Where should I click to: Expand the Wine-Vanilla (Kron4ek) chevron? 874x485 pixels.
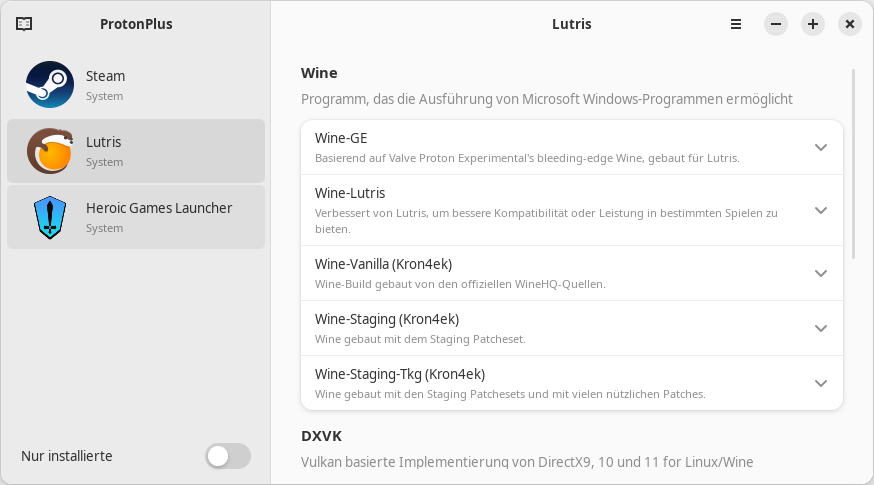[820, 273]
